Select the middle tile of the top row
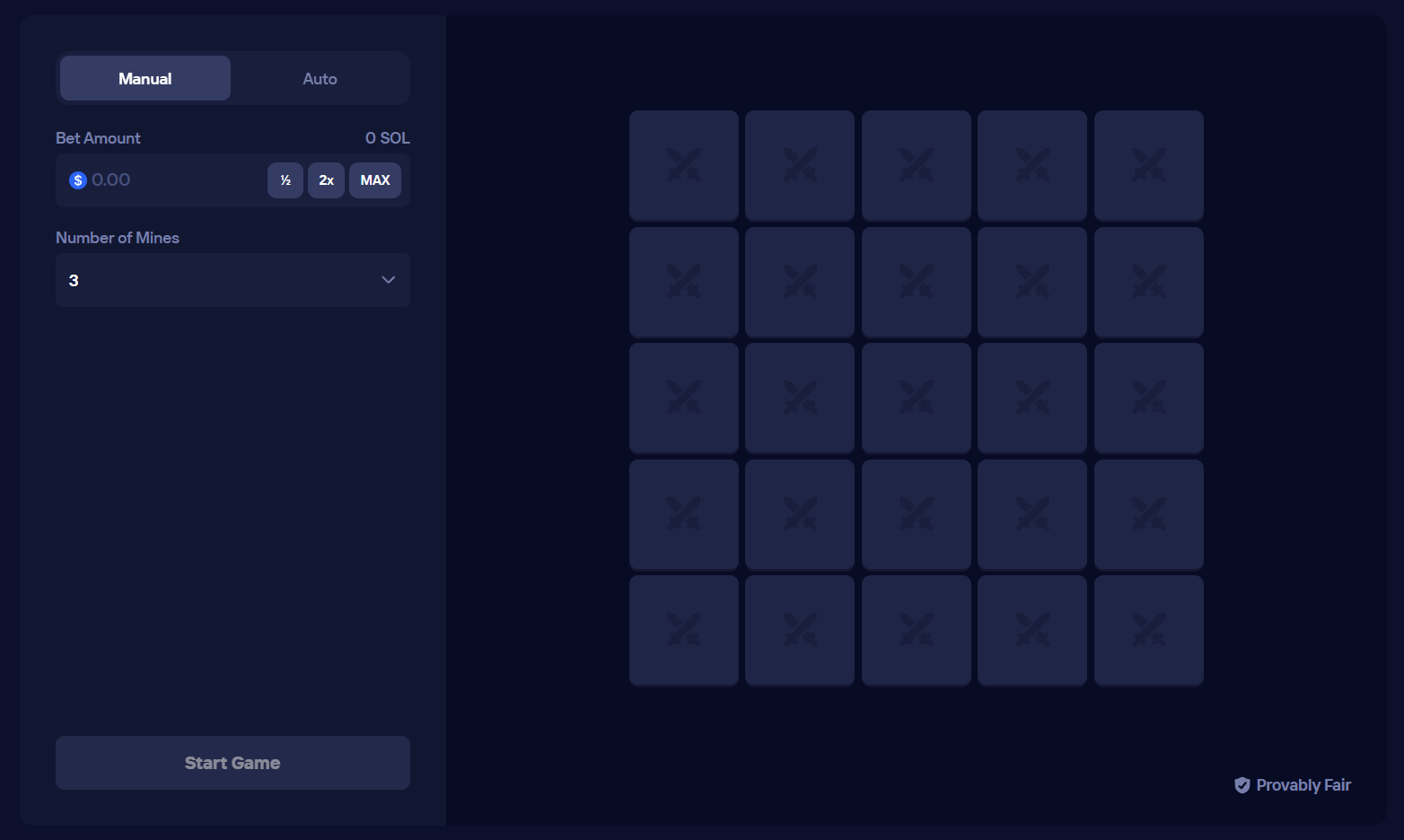Screen dimensions: 1404x840 tap(916, 165)
